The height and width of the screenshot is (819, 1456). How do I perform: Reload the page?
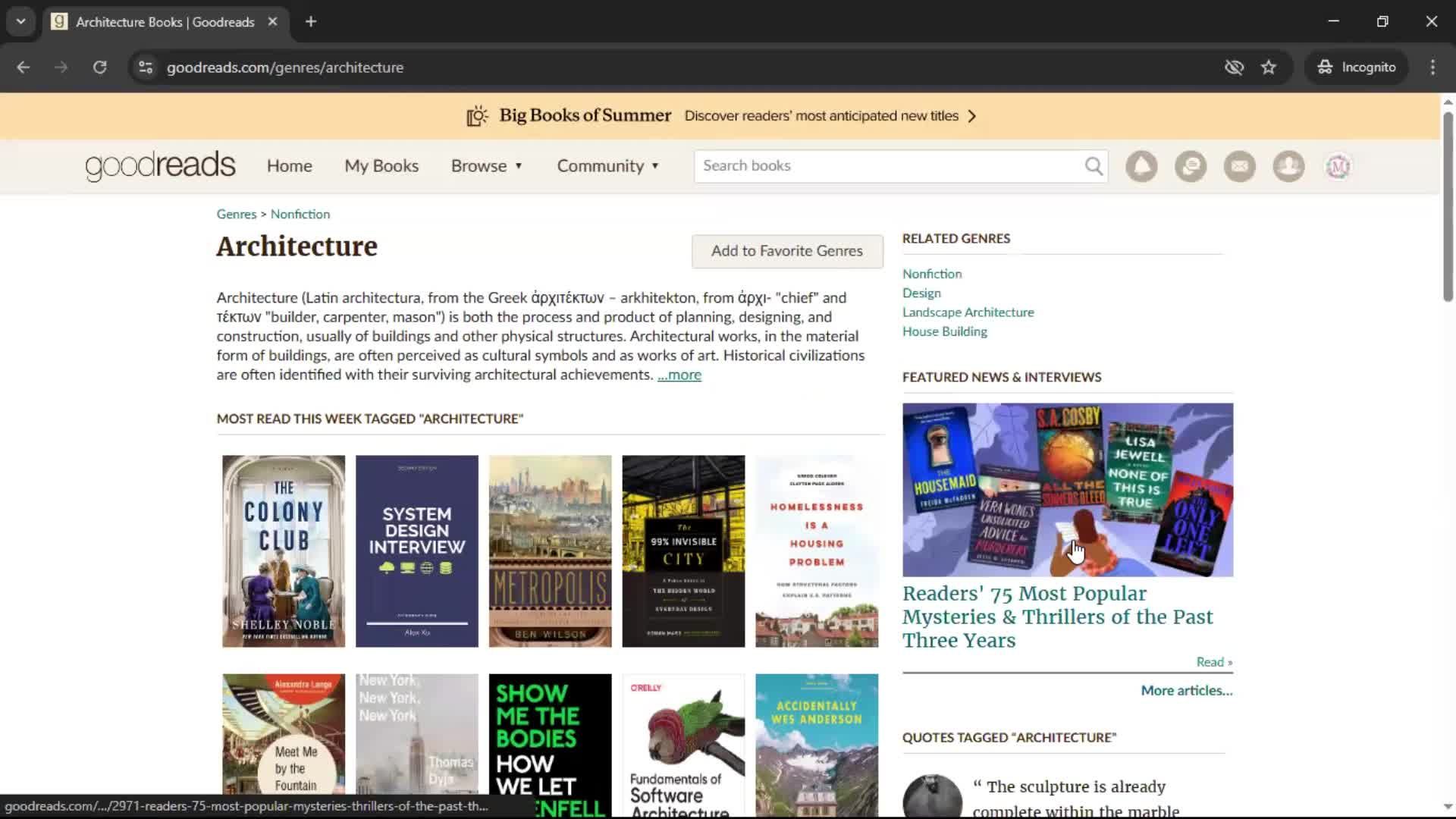(99, 67)
